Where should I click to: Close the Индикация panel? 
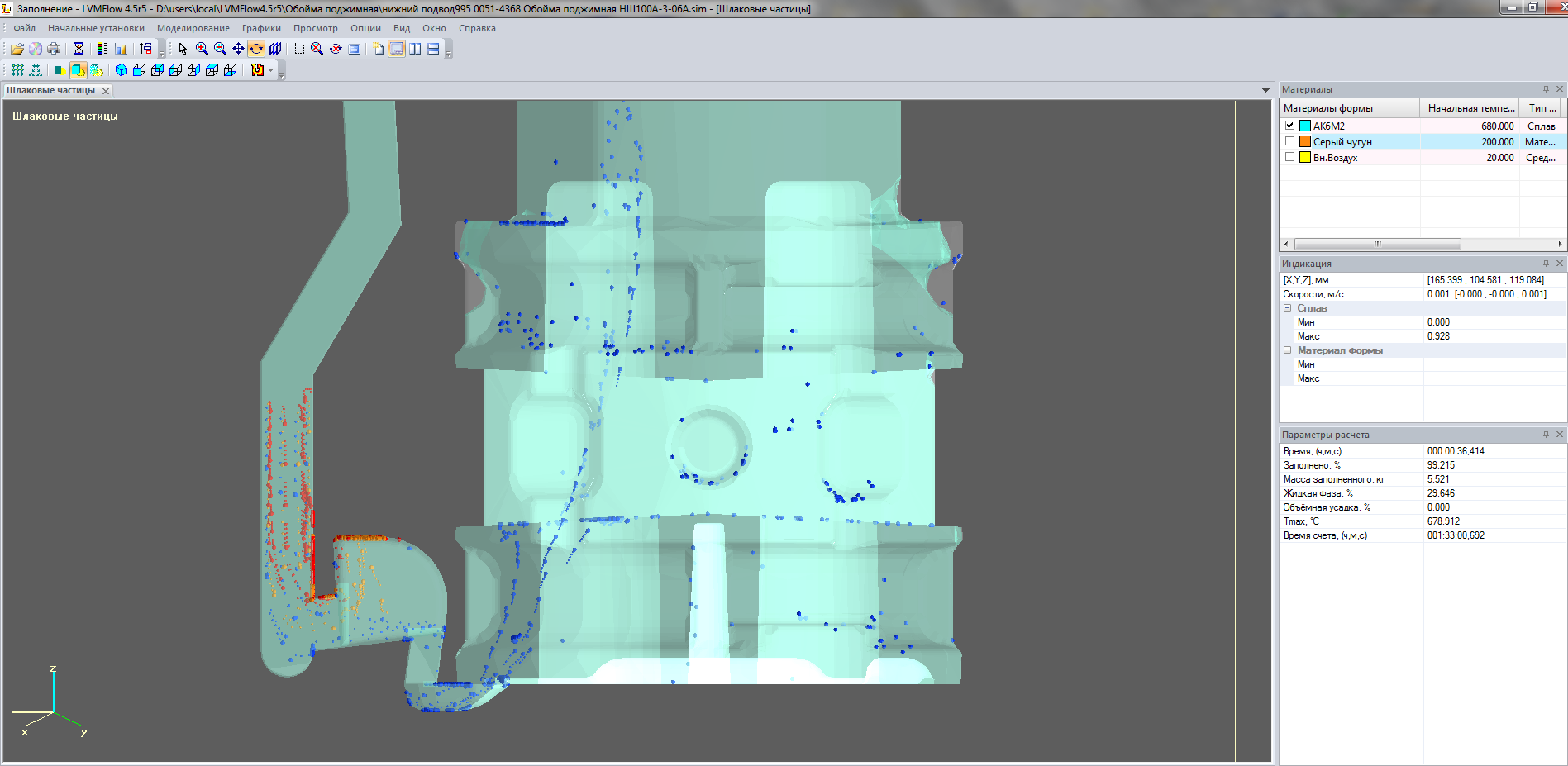point(1560,263)
